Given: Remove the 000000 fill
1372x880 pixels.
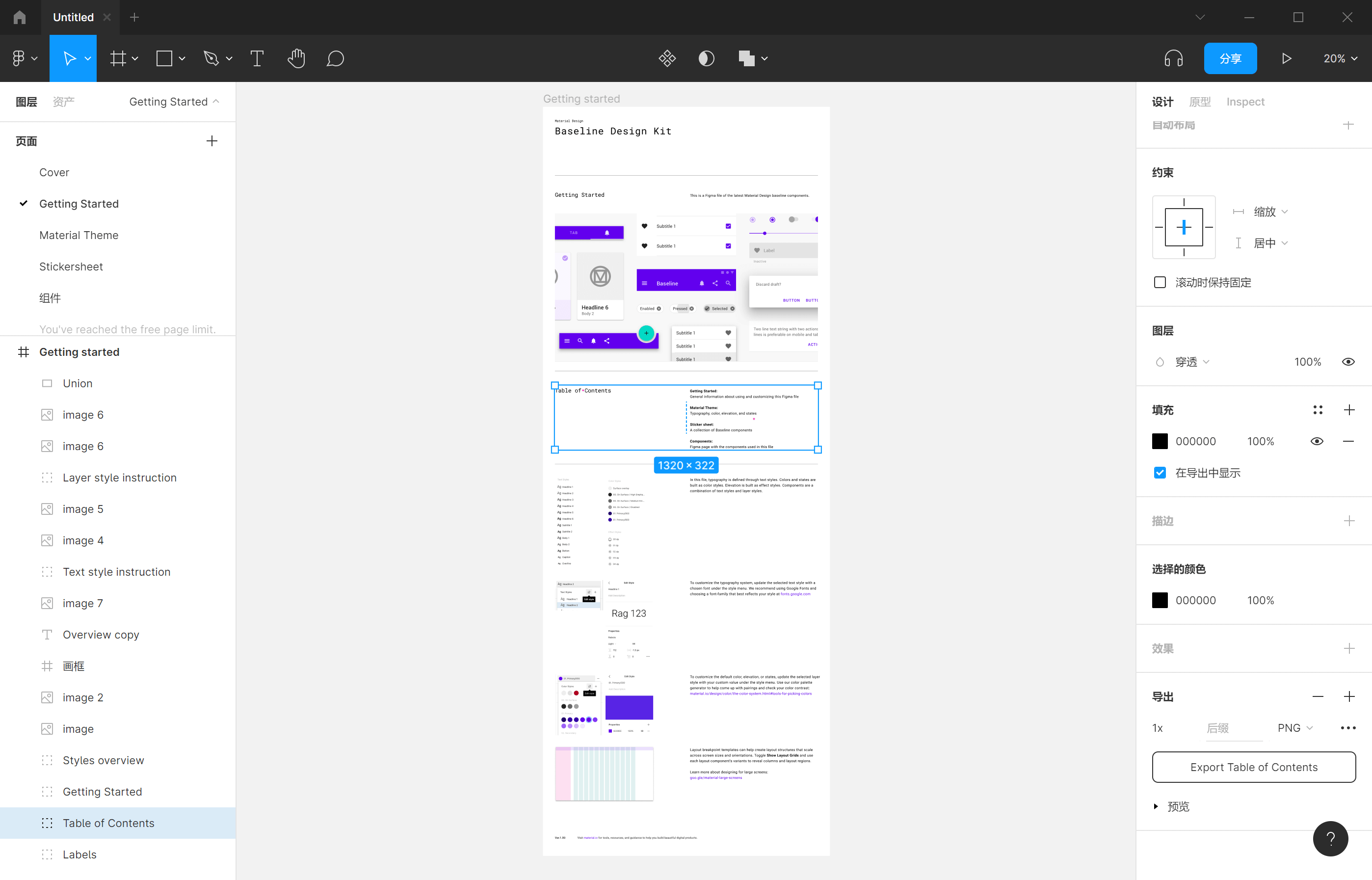Looking at the screenshot, I should [x=1348, y=441].
